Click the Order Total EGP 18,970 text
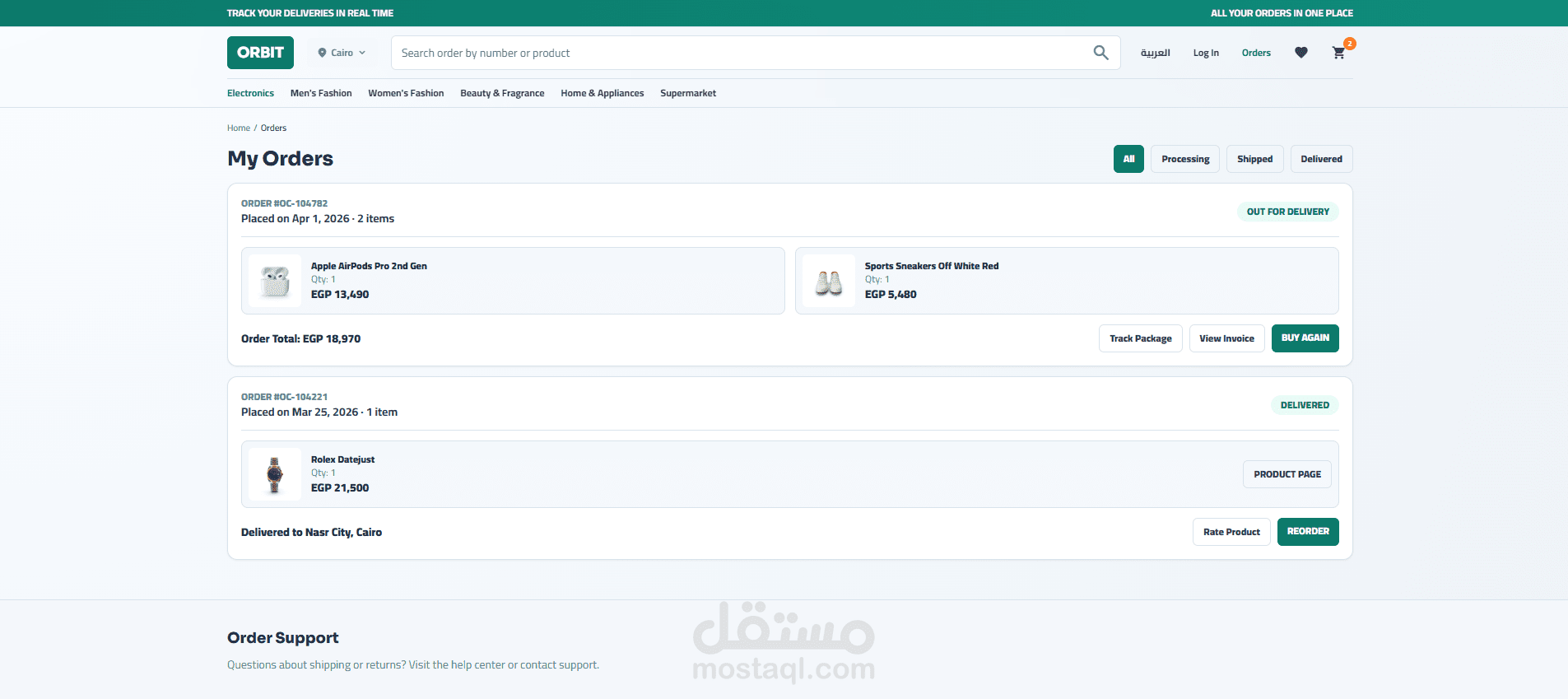Image resolution: width=1568 pixels, height=699 pixels. pyautogui.click(x=300, y=338)
